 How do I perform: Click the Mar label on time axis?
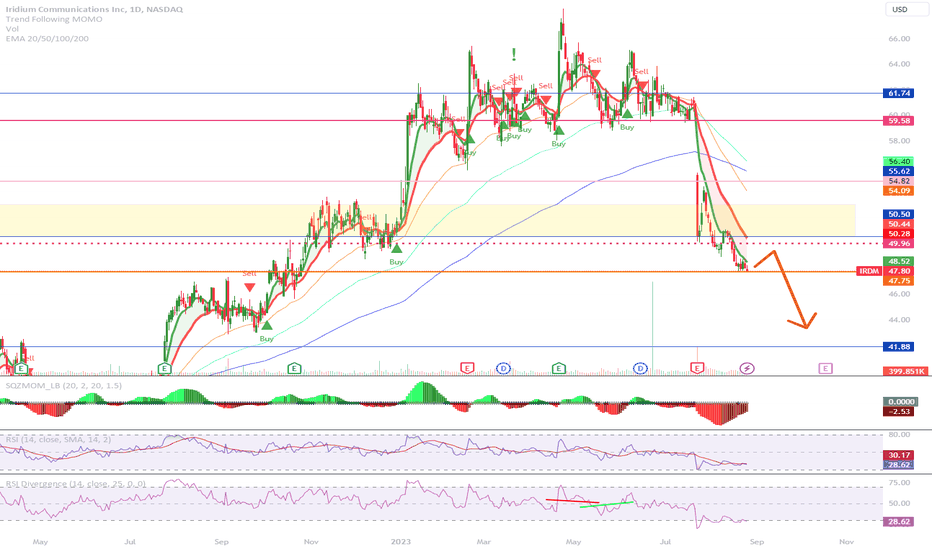484,542
